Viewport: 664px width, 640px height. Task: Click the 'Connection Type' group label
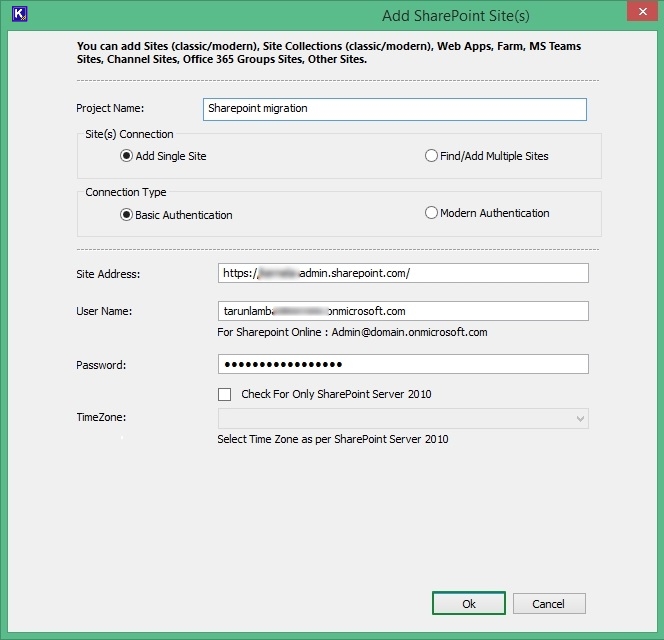(126, 192)
